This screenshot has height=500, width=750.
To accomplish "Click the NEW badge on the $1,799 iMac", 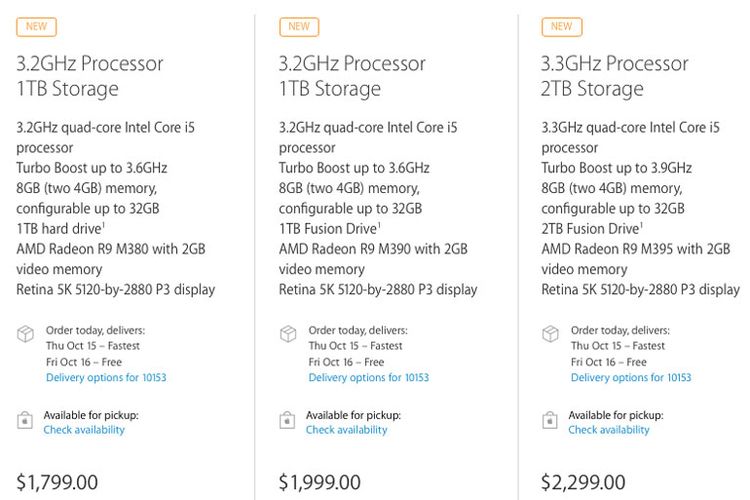I will click(36, 27).
